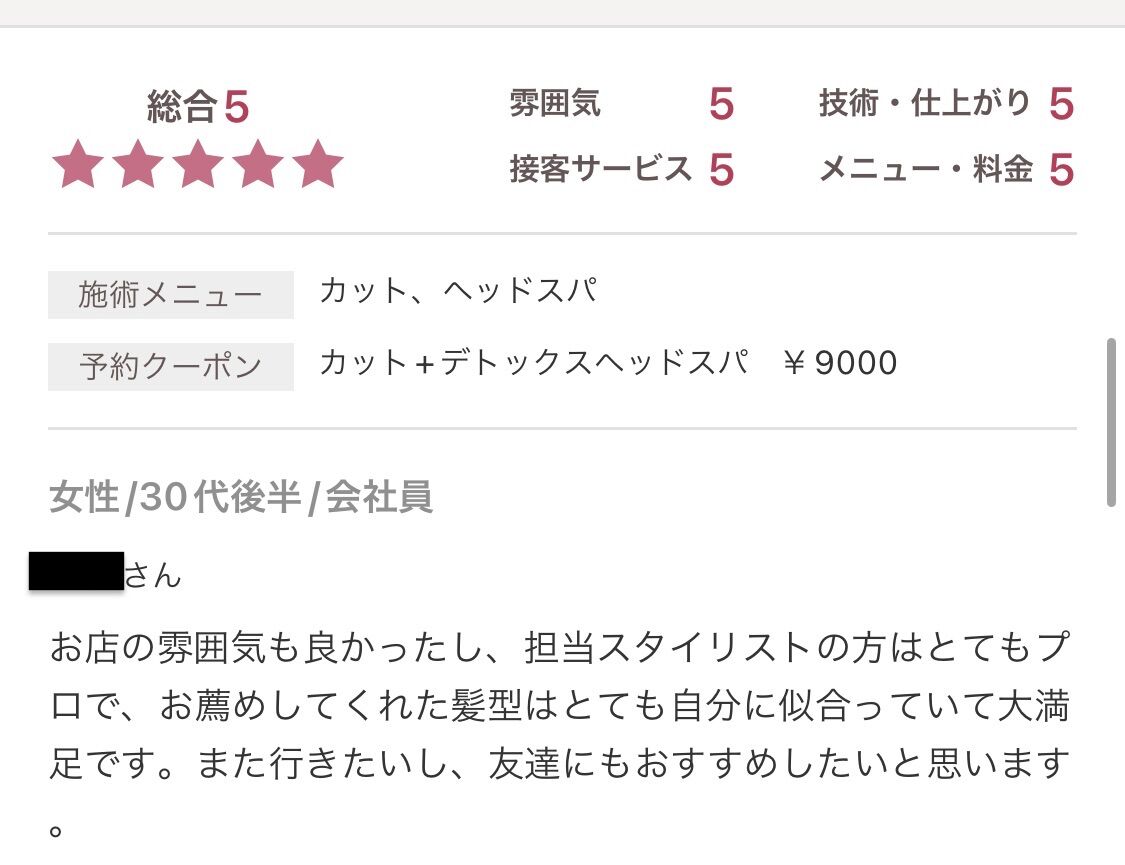
Task: Open the カット+デトックスヘッドスパ coupon text
Action: coord(535,362)
